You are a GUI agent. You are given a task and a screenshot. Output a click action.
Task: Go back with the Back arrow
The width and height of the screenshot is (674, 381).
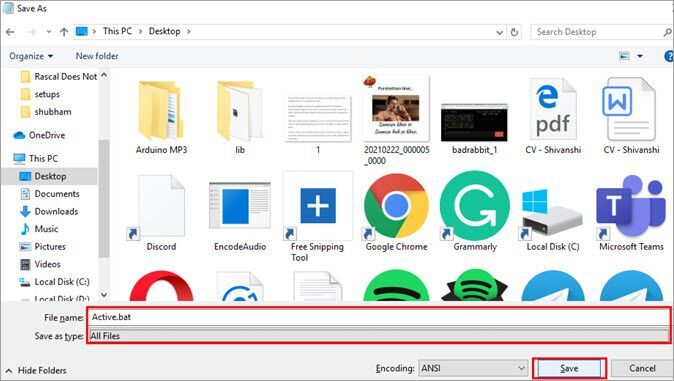(x=10, y=32)
